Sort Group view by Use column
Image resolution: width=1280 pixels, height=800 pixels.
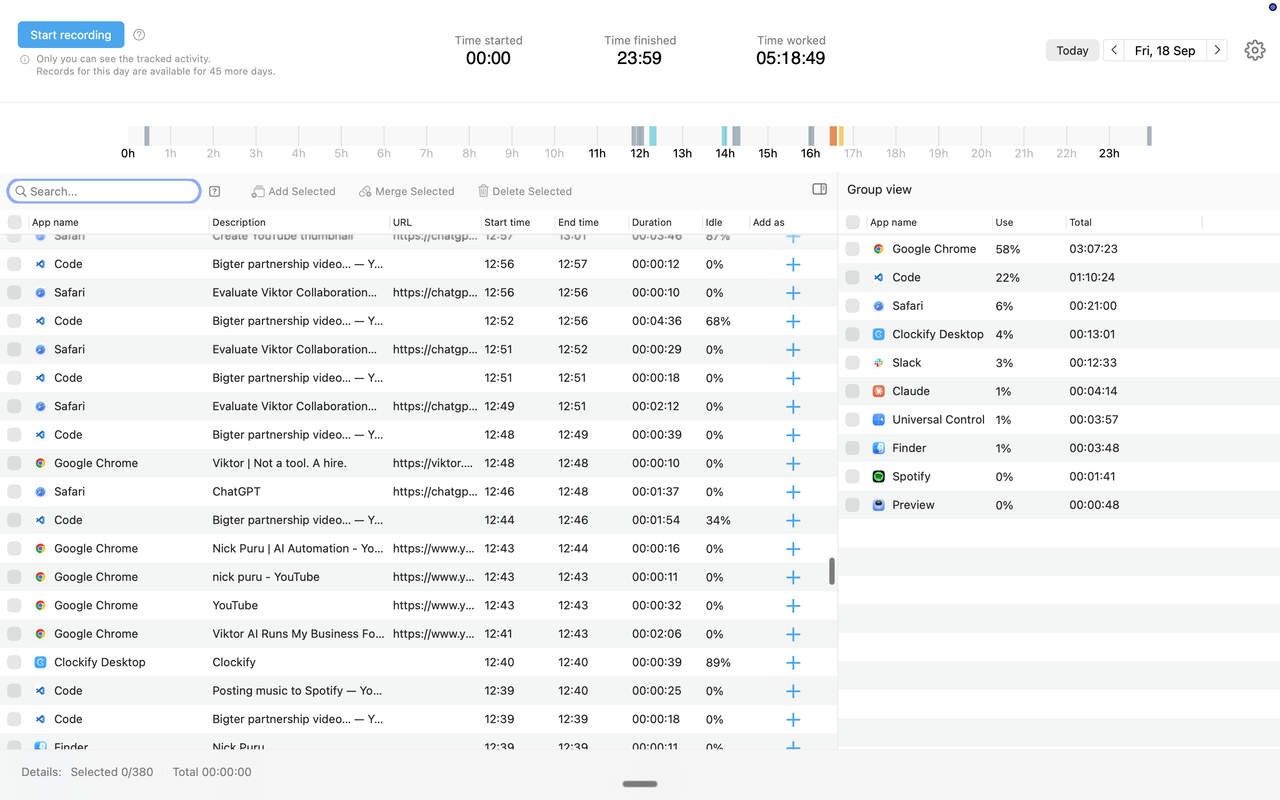1004,222
